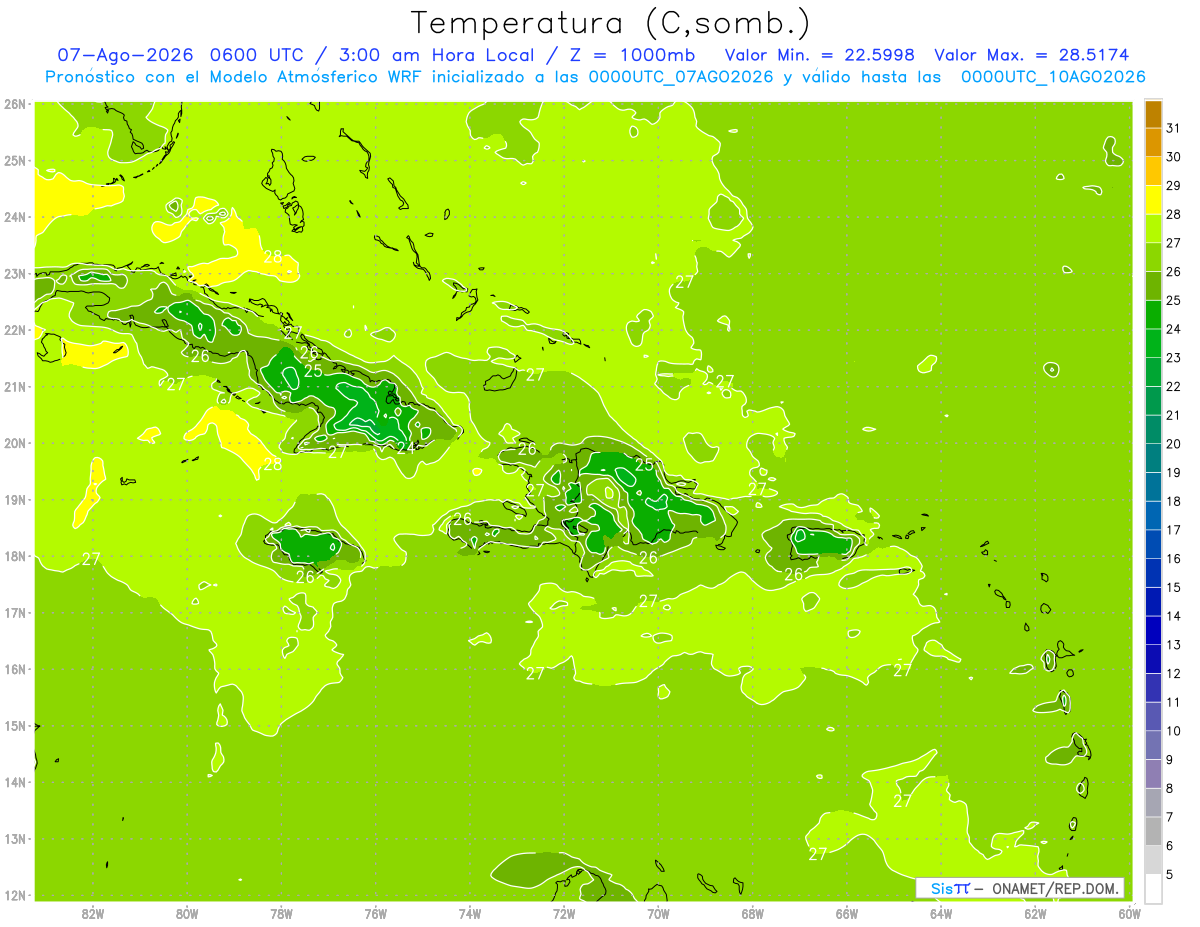Click the amber 29–30 legend swatch
The width and height of the screenshot is (1200, 927).
pos(1153,170)
